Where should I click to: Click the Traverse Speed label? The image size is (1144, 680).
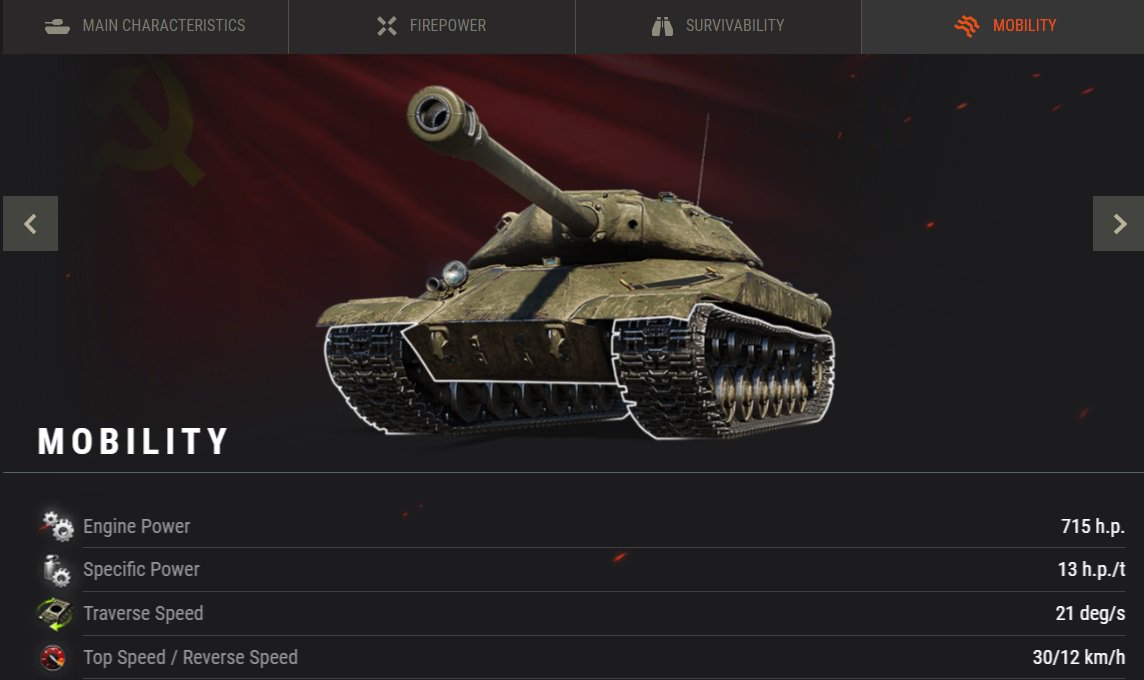point(143,613)
